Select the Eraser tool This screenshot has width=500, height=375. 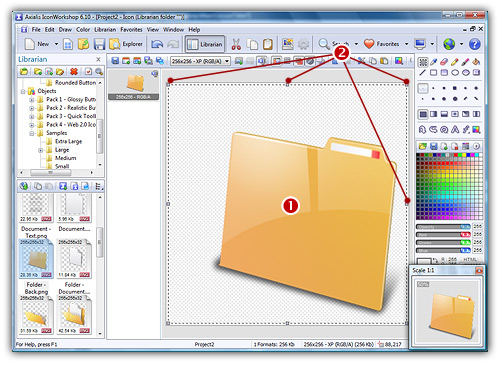tap(444, 62)
